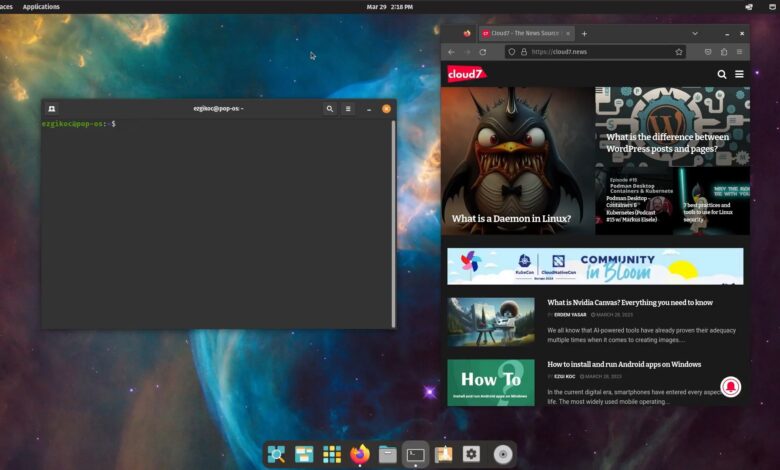Open the terminal hamburger menu
Image resolution: width=780 pixels, height=470 pixels.
(348, 108)
